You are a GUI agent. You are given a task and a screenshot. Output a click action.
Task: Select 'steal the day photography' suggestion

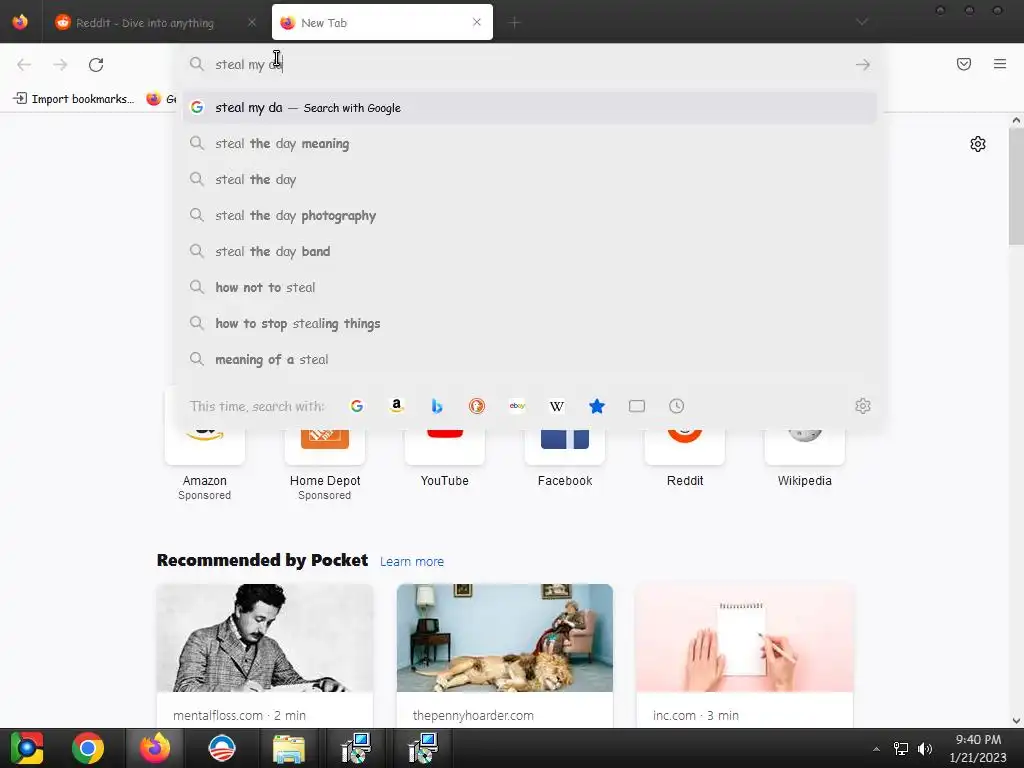point(530,216)
